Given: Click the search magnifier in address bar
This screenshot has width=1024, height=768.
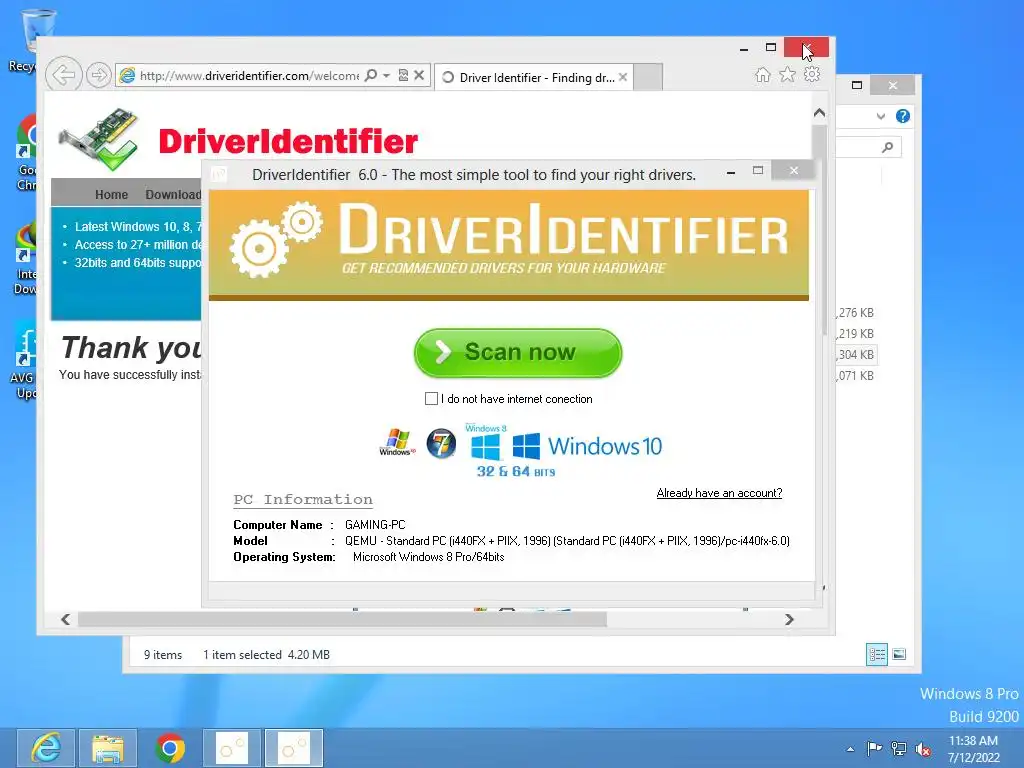Looking at the screenshot, I should [x=371, y=75].
